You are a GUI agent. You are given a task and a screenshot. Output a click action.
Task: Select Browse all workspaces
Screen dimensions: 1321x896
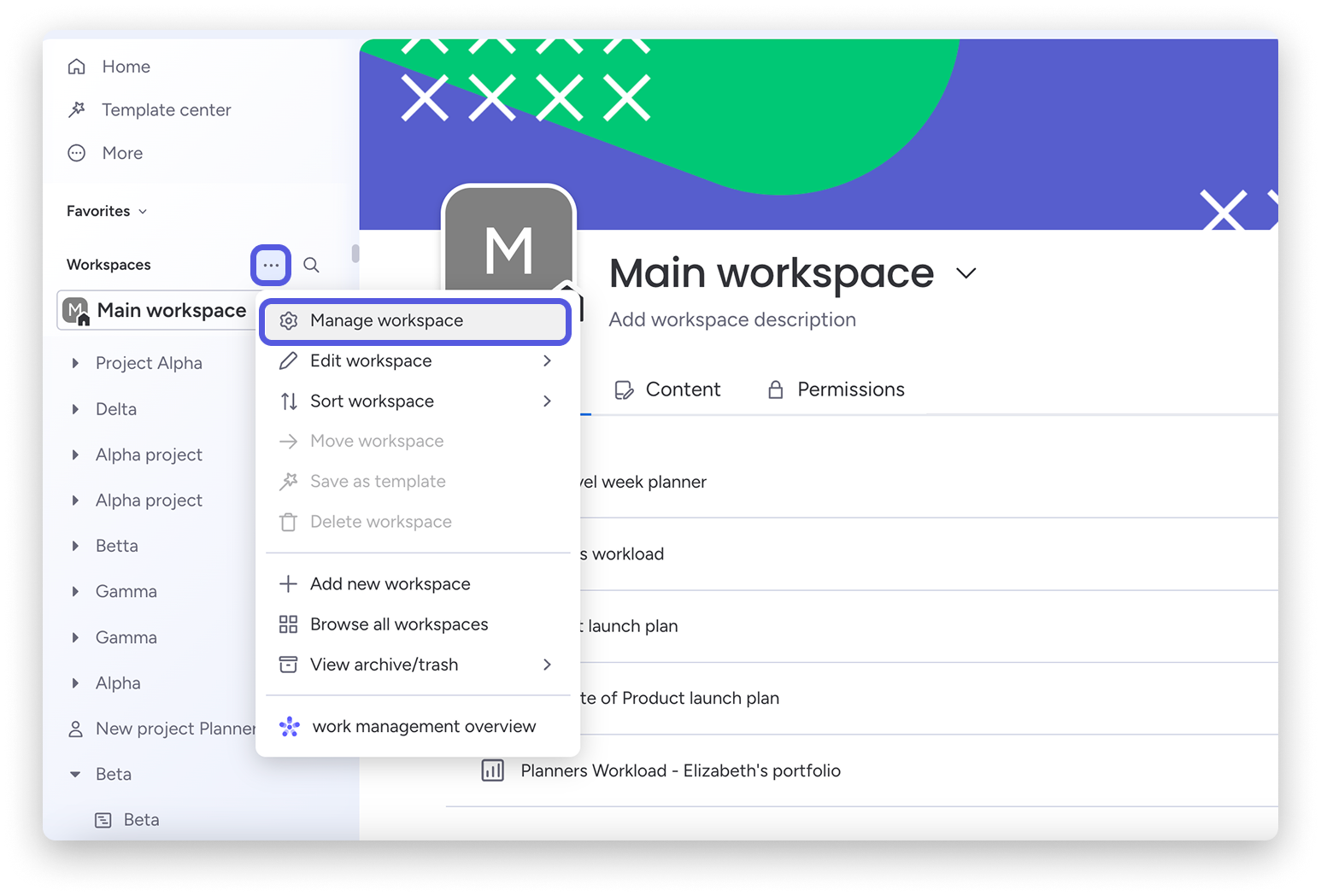(399, 624)
